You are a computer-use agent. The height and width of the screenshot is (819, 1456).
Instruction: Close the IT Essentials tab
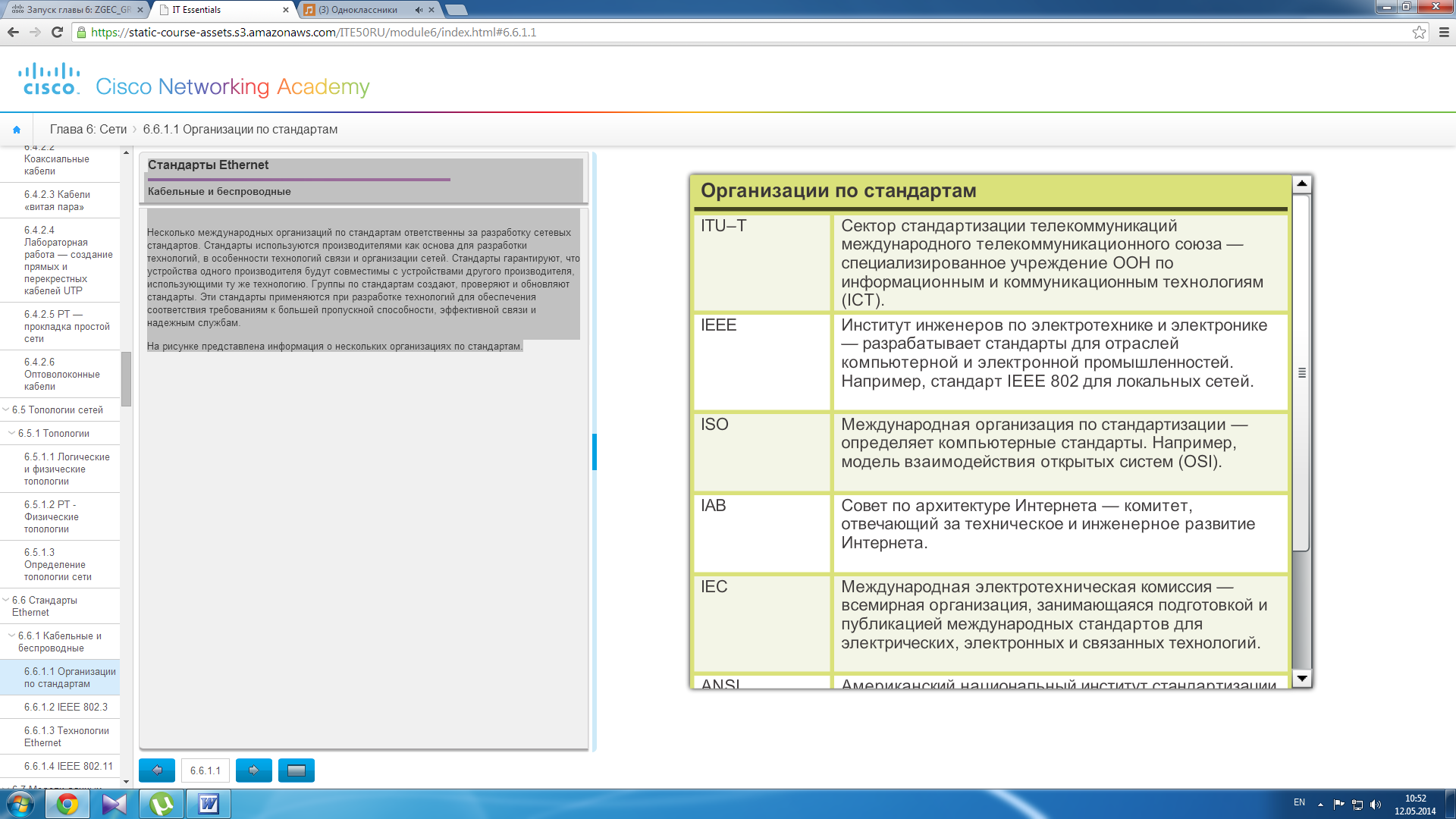pos(286,10)
